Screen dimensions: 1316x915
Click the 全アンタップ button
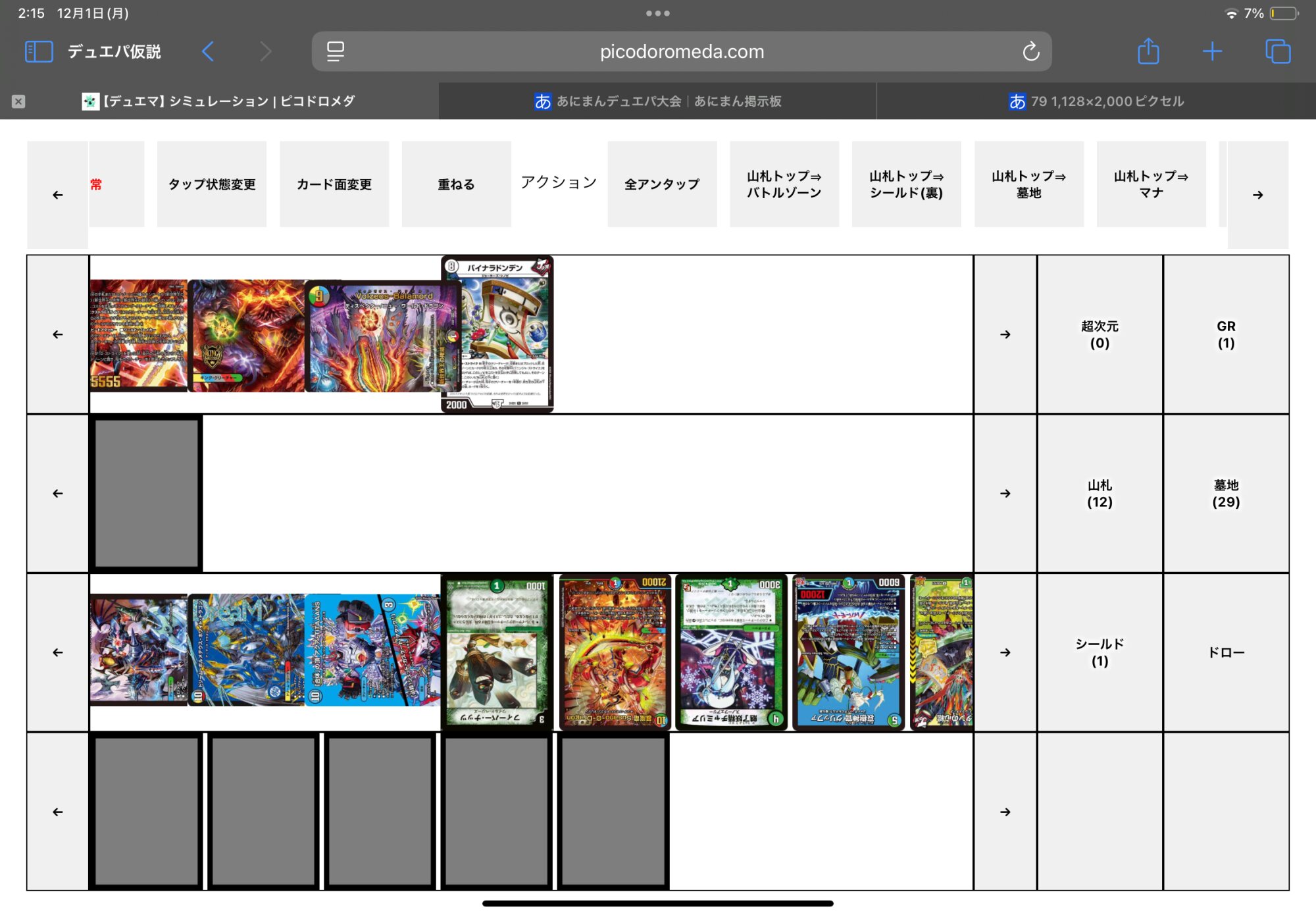point(662,184)
